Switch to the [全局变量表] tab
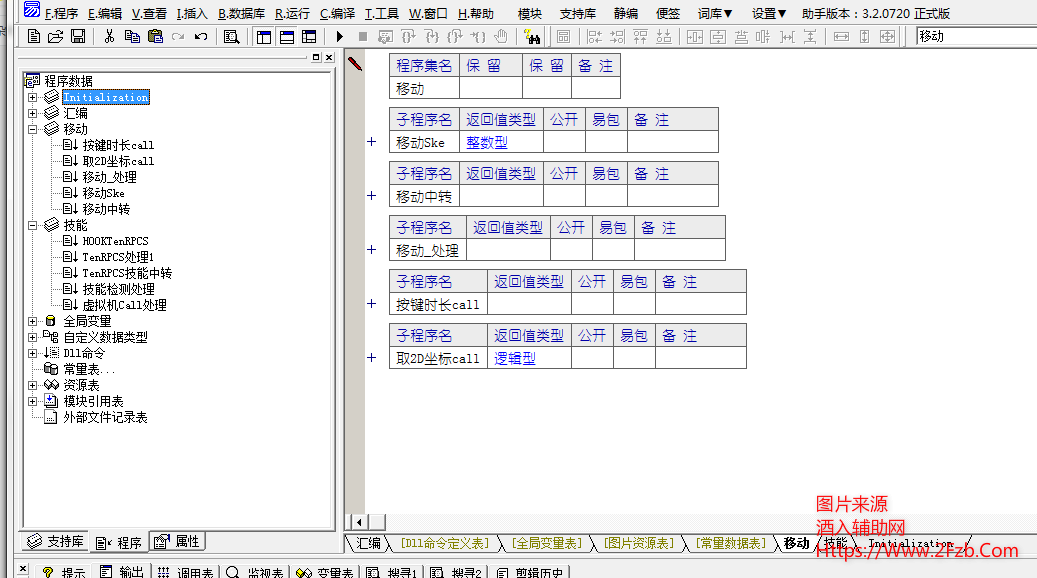The image size is (1037, 578). click(546, 543)
